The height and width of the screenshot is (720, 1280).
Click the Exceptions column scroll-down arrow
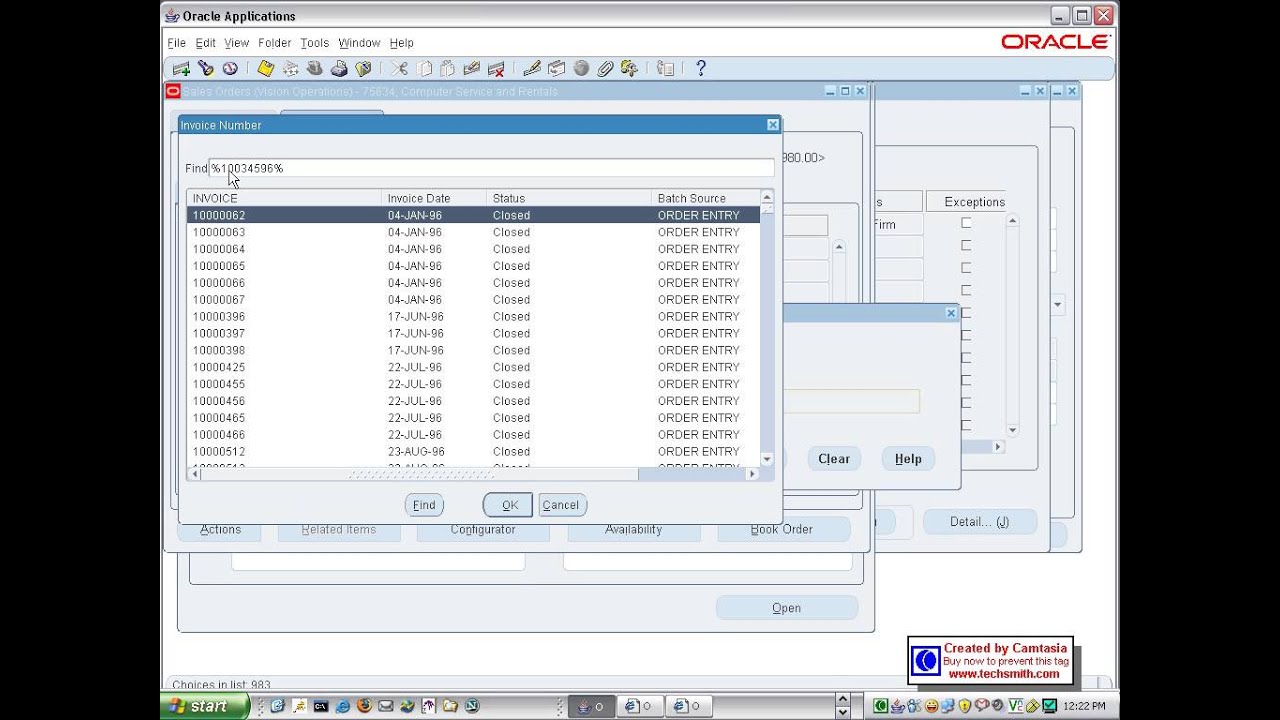pyautogui.click(x=1012, y=430)
